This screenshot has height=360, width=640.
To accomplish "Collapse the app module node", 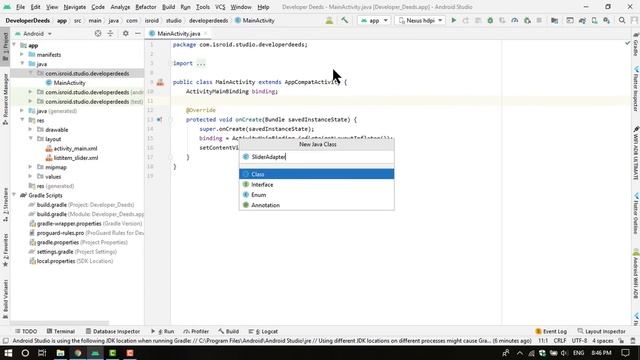I will click(x=14, y=45).
